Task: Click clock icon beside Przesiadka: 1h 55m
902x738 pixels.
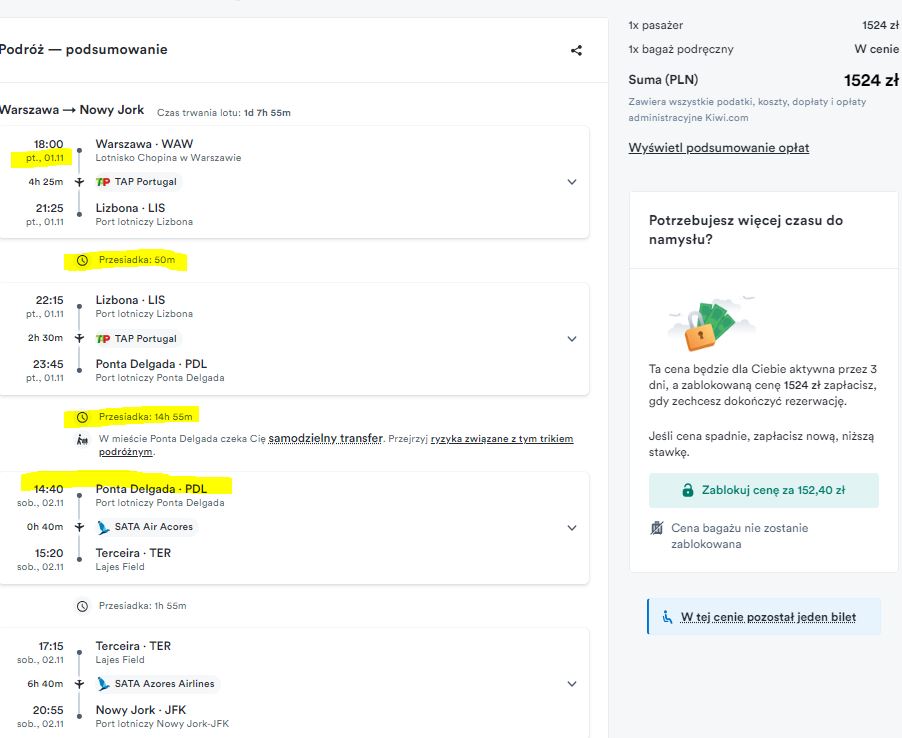Action: (82, 606)
